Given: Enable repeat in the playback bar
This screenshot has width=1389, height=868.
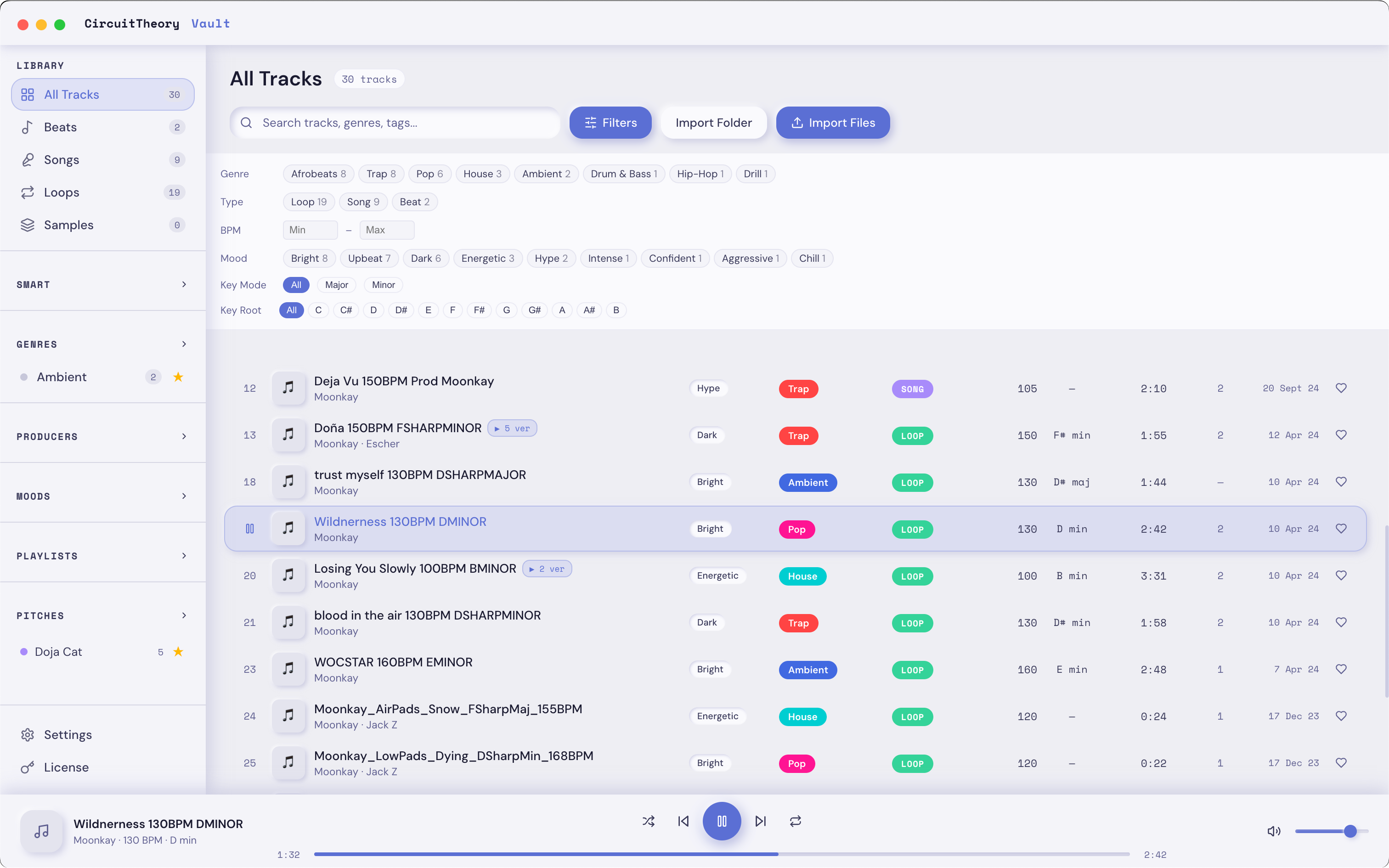Looking at the screenshot, I should [795, 821].
